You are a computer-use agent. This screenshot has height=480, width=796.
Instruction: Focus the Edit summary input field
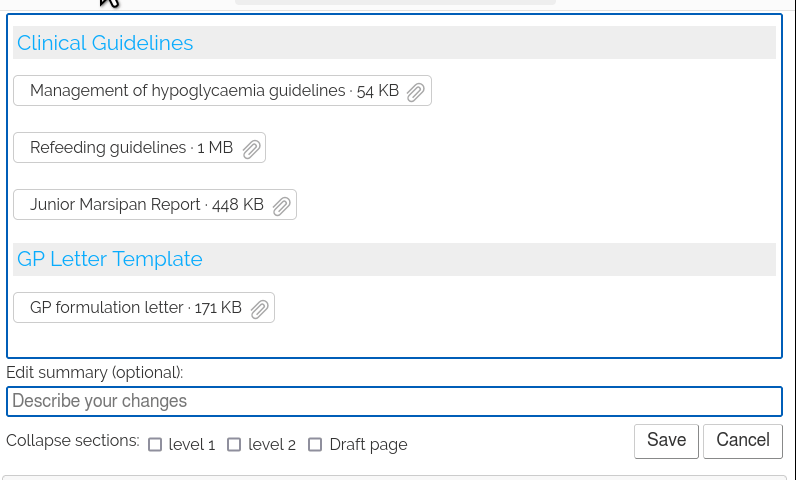(394, 402)
